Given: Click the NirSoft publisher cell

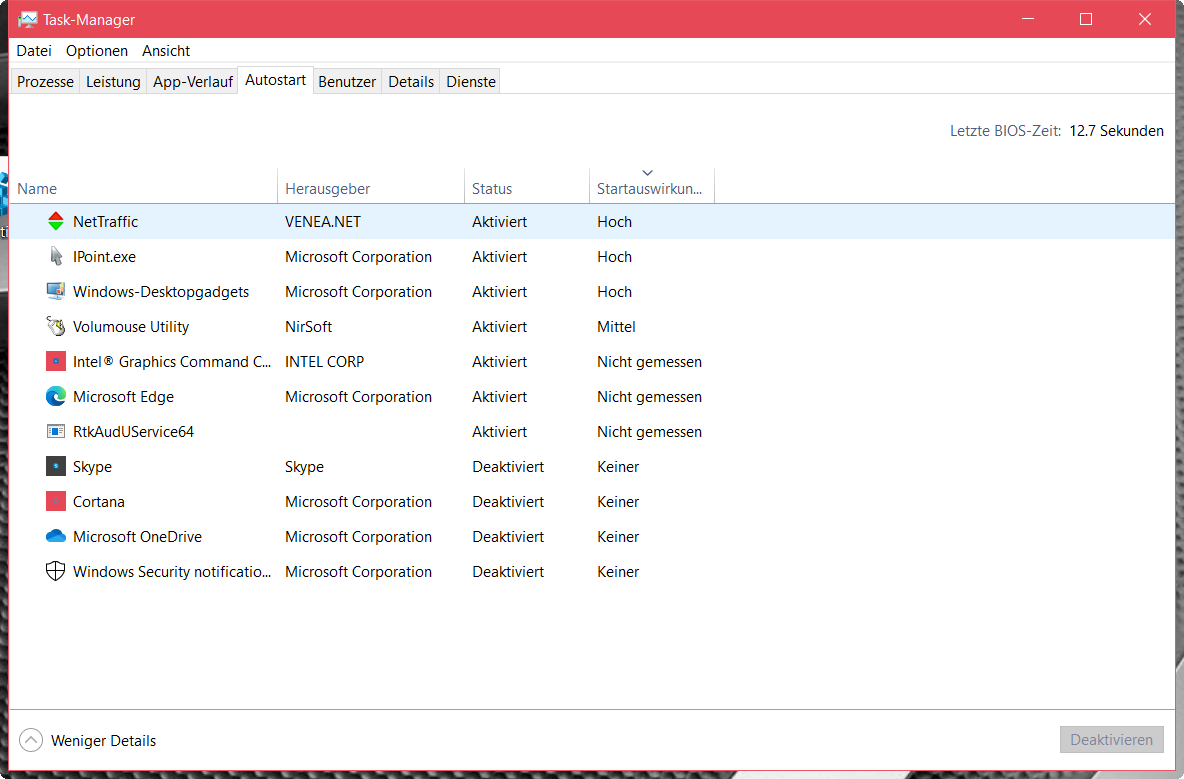Looking at the screenshot, I should coord(308,326).
